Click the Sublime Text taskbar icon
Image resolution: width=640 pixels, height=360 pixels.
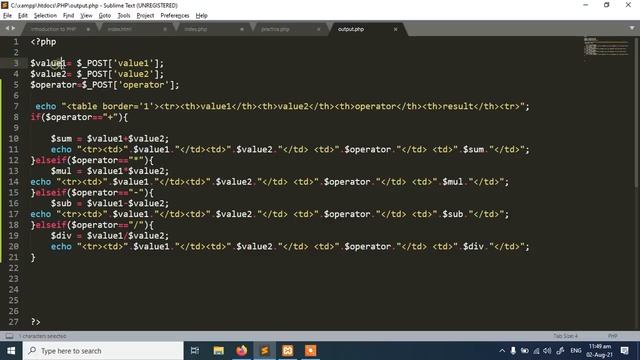tap(264, 351)
